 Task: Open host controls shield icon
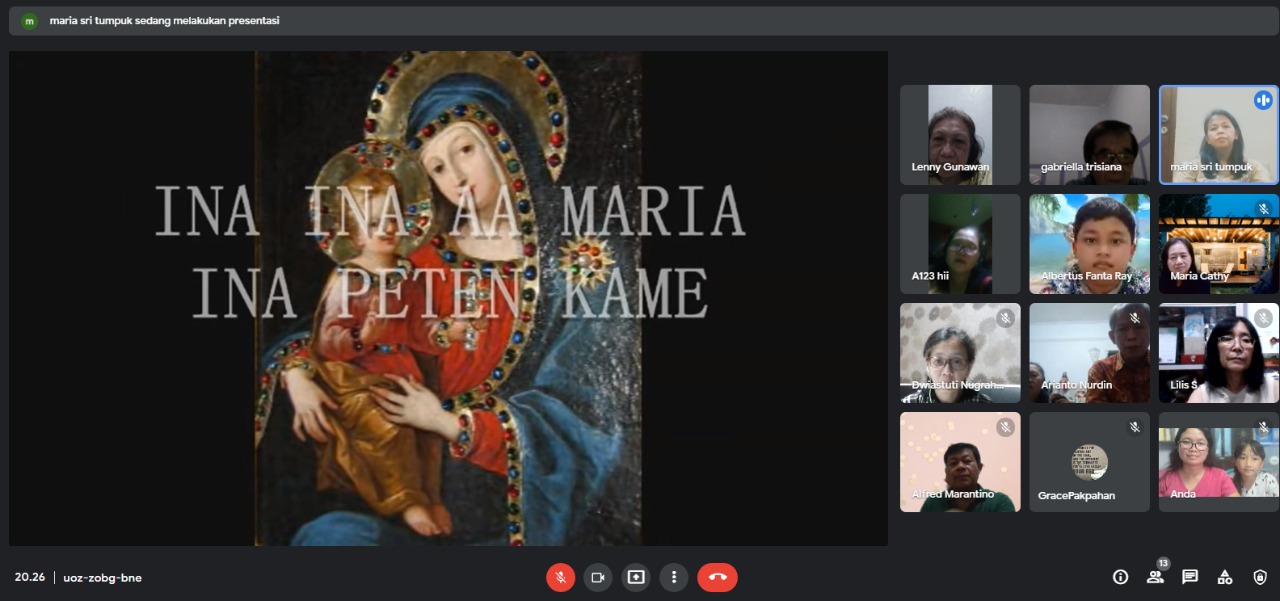tap(1260, 577)
